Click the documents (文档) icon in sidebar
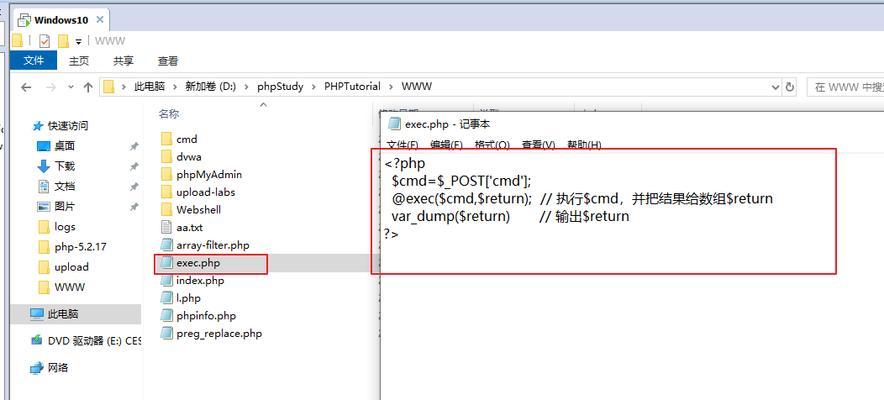Image resolution: width=884 pixels, height=400 pixels. click(43, 186)
